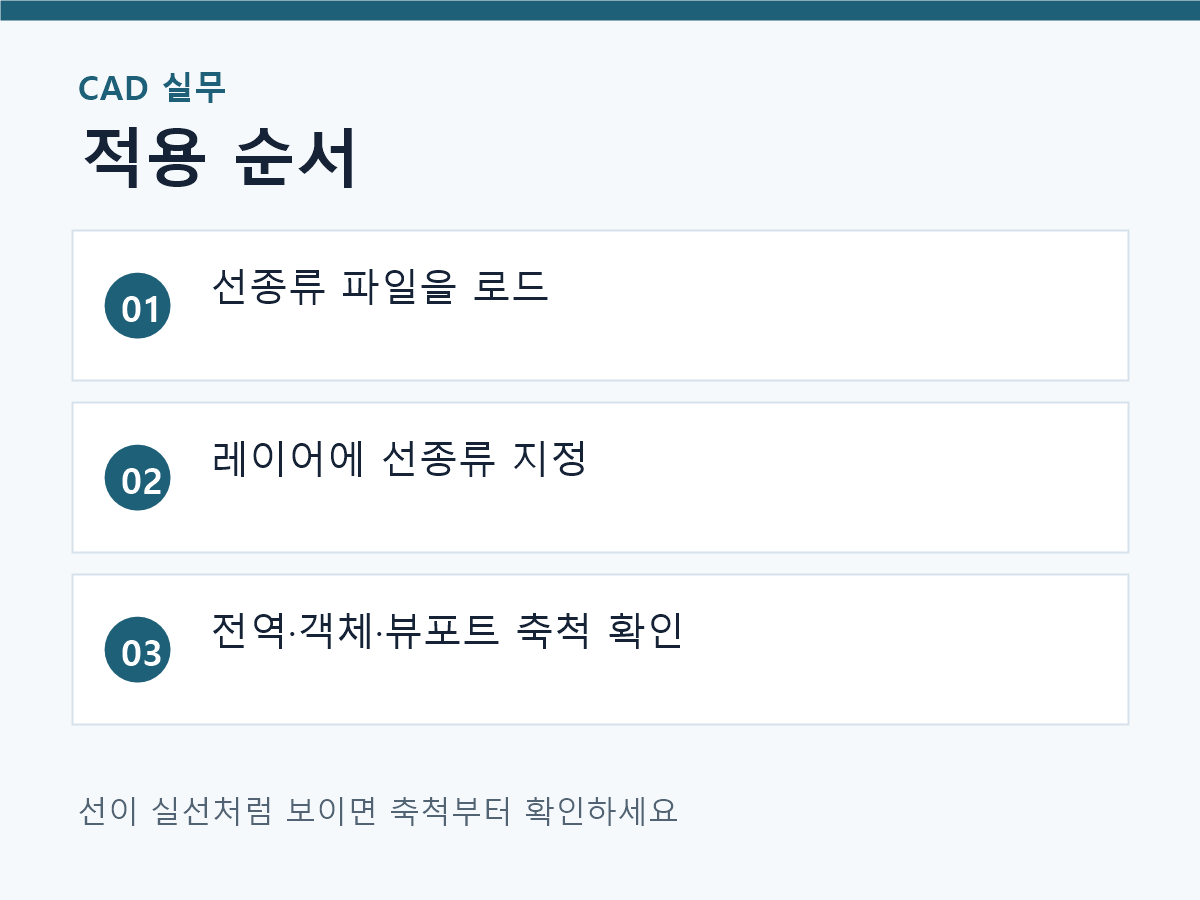The image size is (1200, 900).
Task: Select the text 선종류 파일을 로드
Action: [x=381, y=286]
